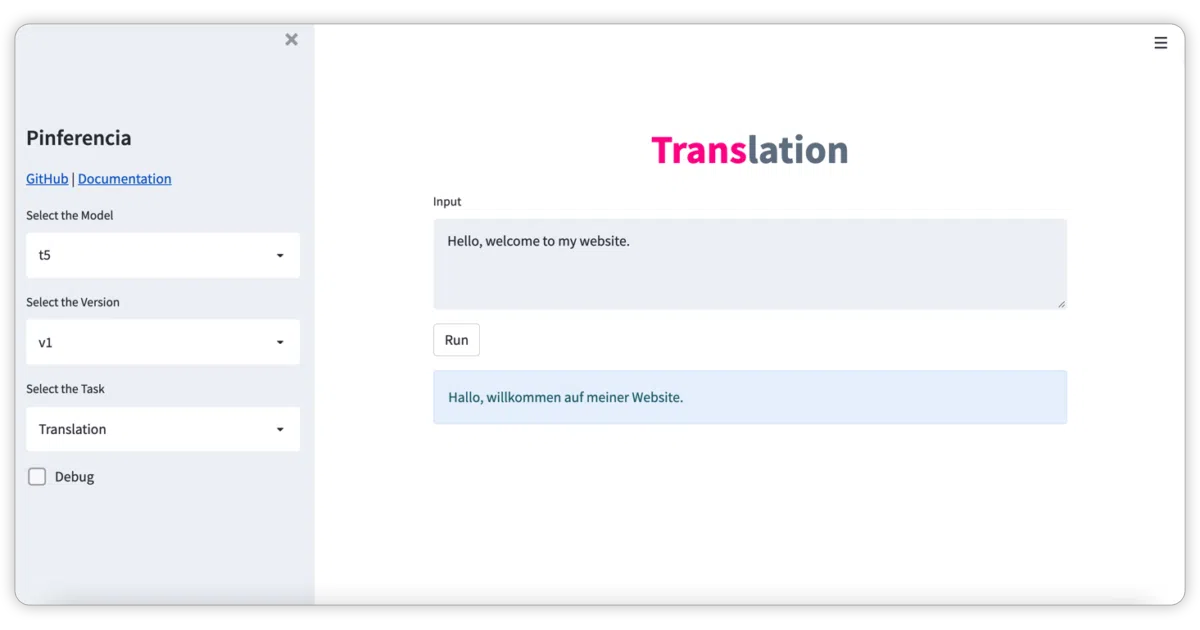This screenshot has width=1200, height=630.
Task: Expand the Select the Version dropdown showing v1
Action: [x=163, y=342]
